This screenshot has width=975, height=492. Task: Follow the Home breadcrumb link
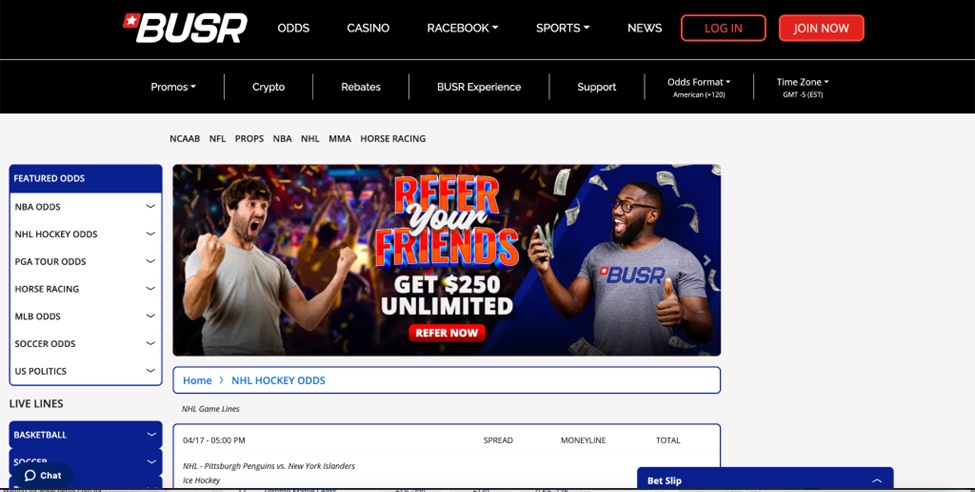(197, 380)
